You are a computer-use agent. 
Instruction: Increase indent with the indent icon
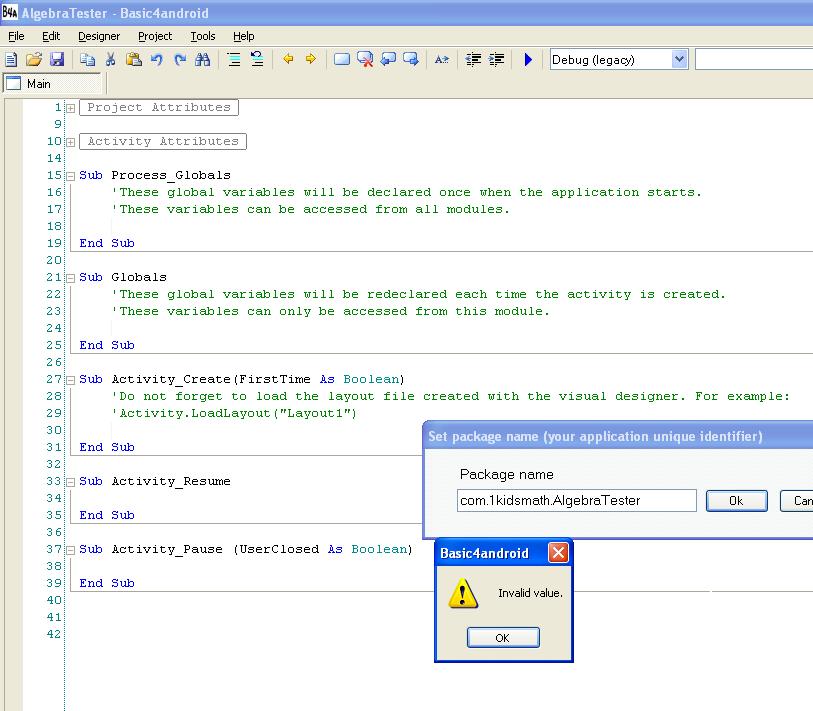496,60
